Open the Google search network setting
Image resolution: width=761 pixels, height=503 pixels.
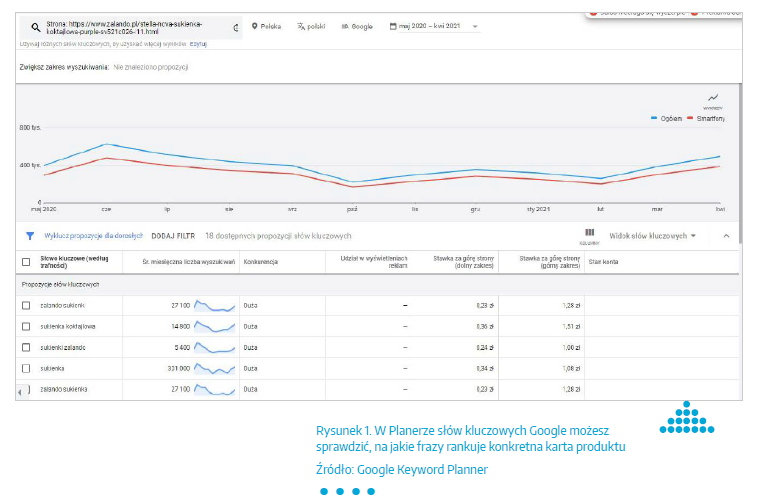[357, 26]
